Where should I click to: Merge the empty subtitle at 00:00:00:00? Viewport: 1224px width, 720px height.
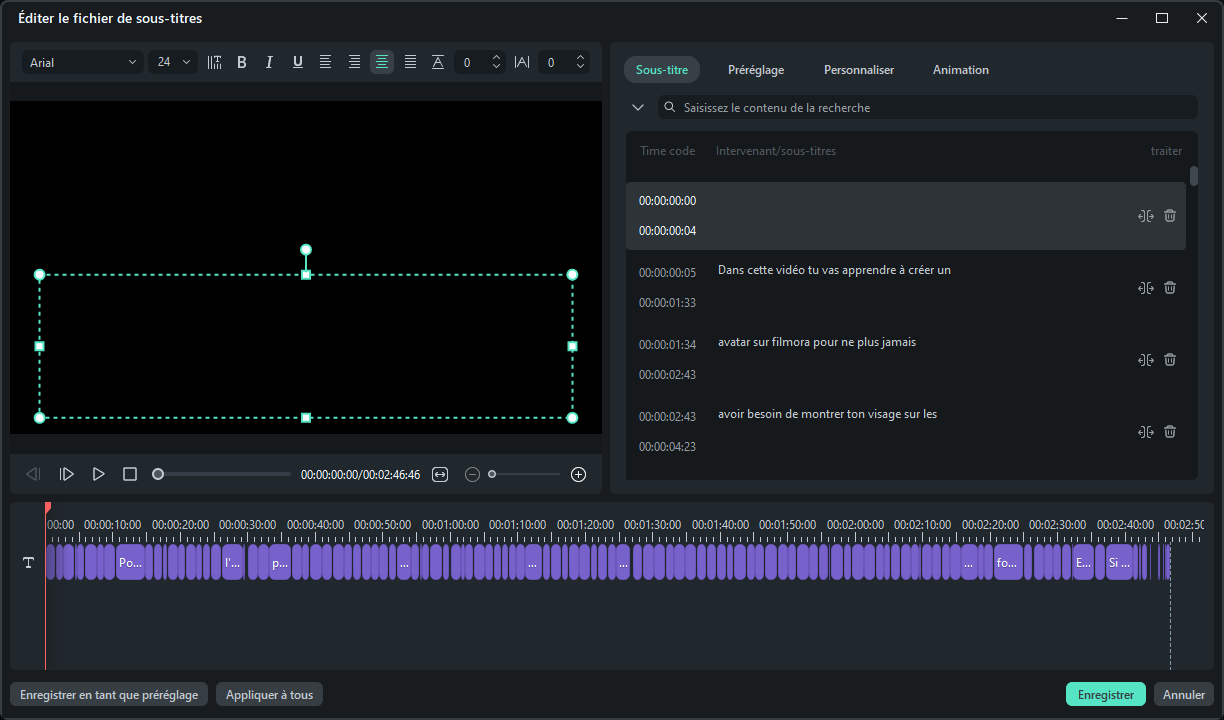(1146, 216)
